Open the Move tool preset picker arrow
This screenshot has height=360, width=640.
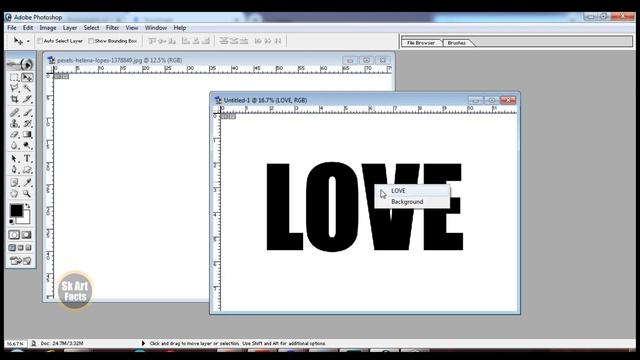click(28, 41)
